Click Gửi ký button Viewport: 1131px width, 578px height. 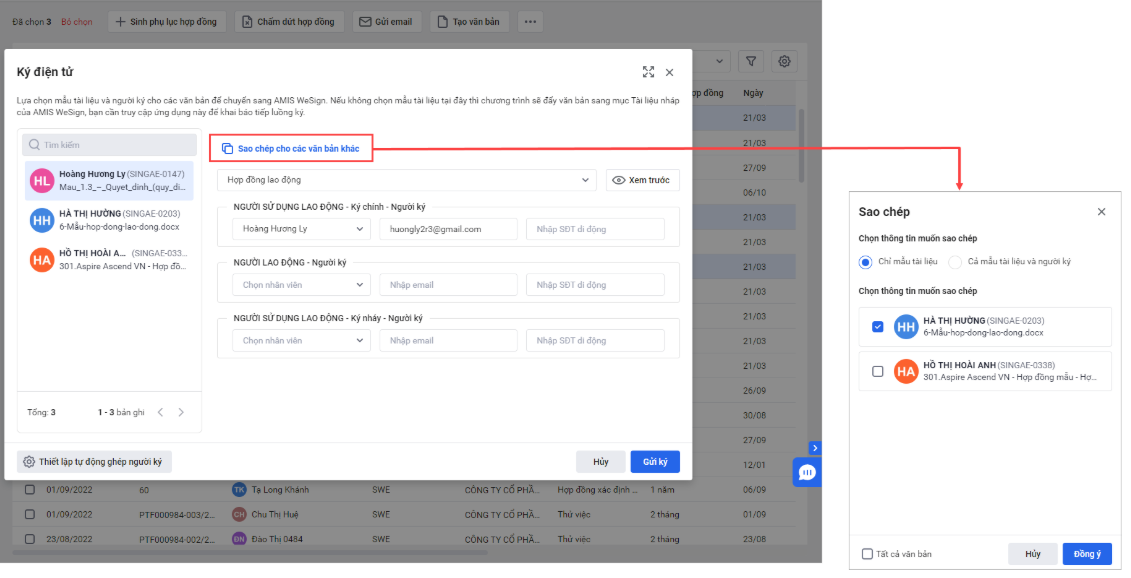[655, 462]
